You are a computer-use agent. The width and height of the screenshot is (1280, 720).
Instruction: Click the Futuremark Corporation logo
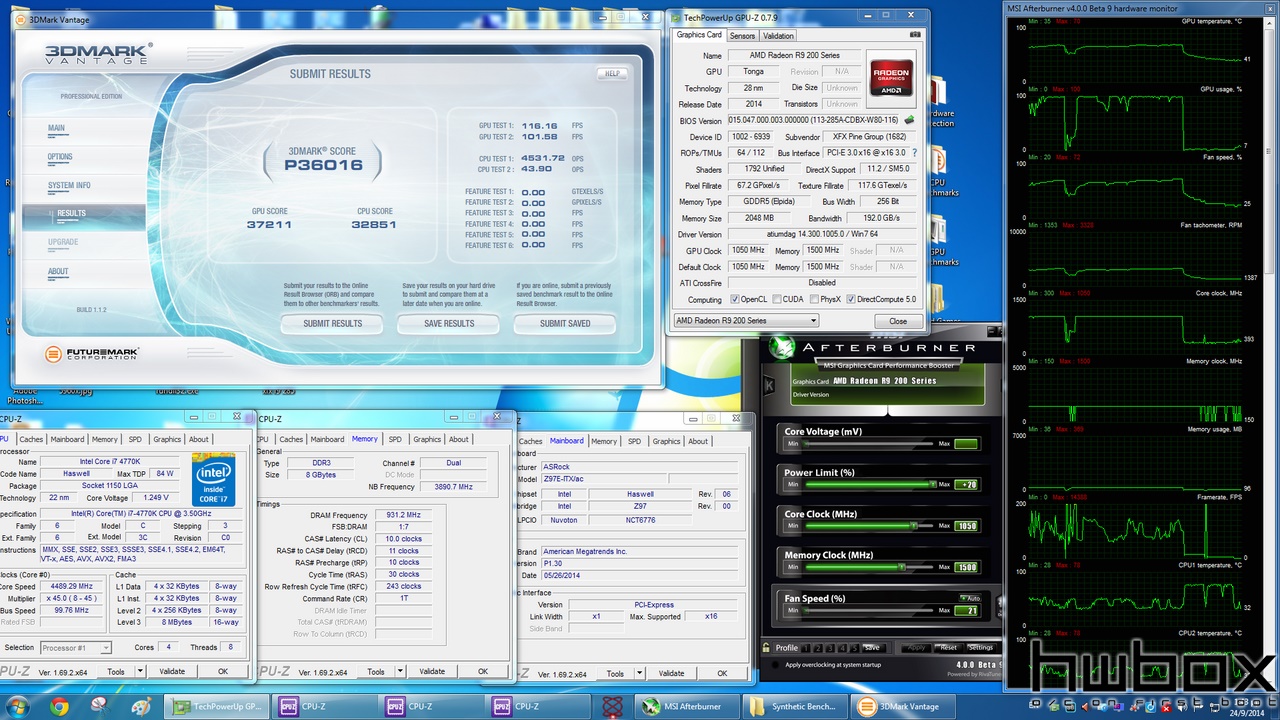click(x=92, y=354)
